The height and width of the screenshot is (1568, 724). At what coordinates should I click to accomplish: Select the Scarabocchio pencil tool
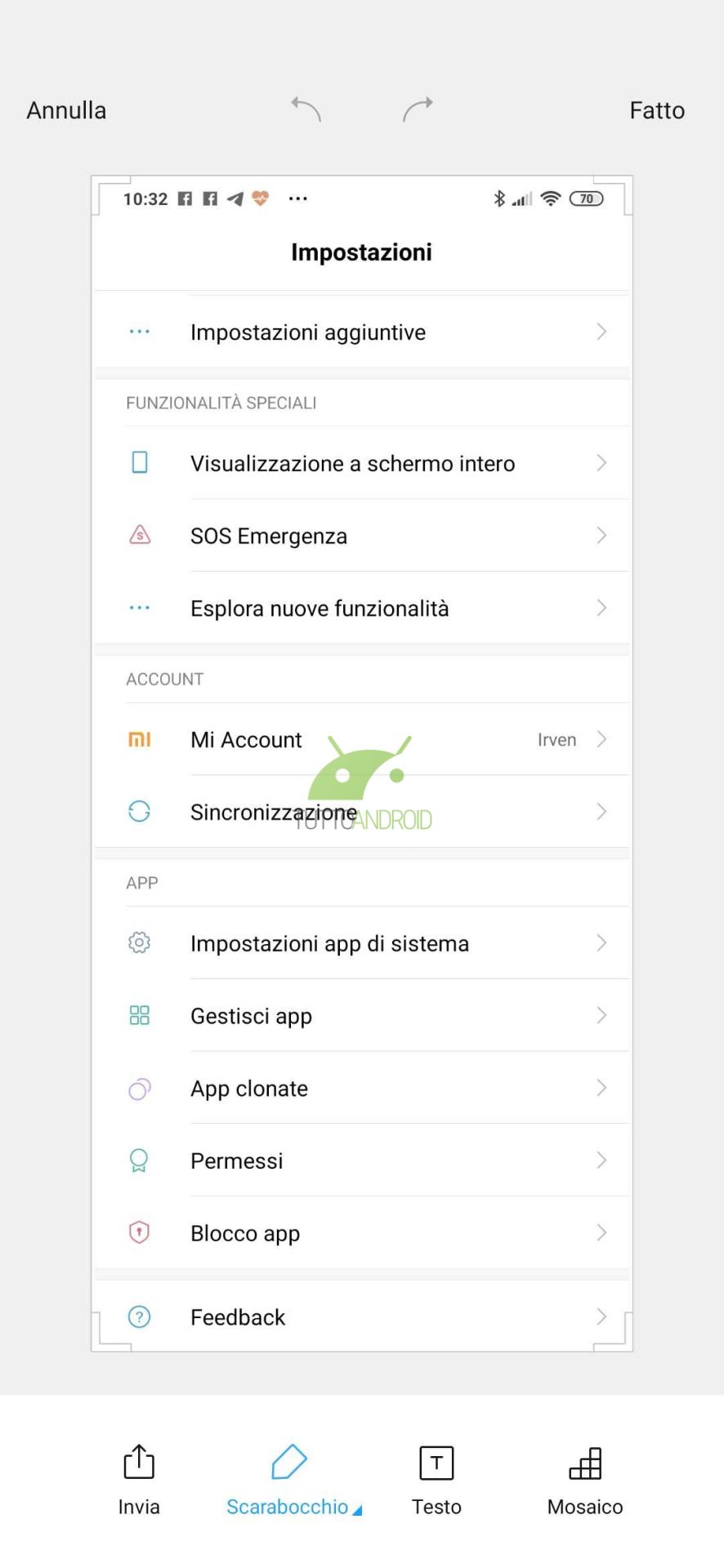click(288, 1462)
